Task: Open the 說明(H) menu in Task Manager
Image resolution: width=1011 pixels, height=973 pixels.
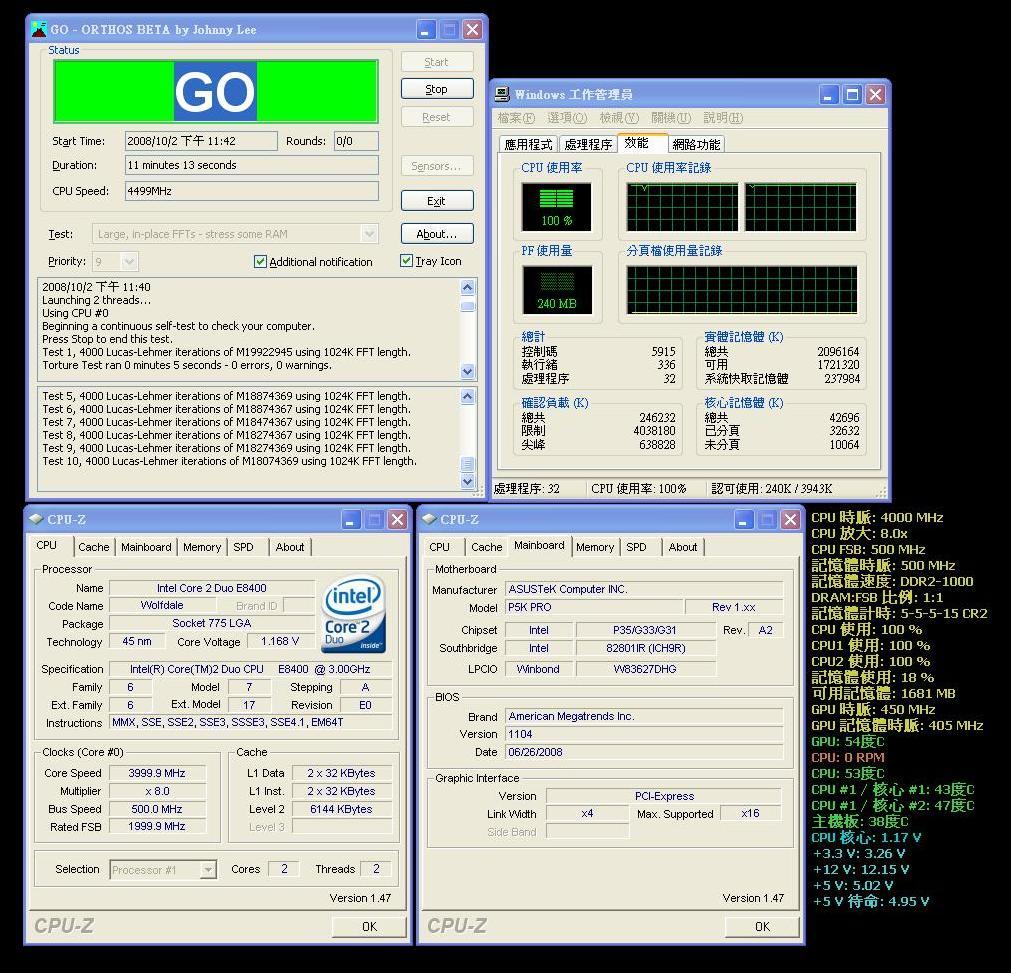Action: click(723, 118)
